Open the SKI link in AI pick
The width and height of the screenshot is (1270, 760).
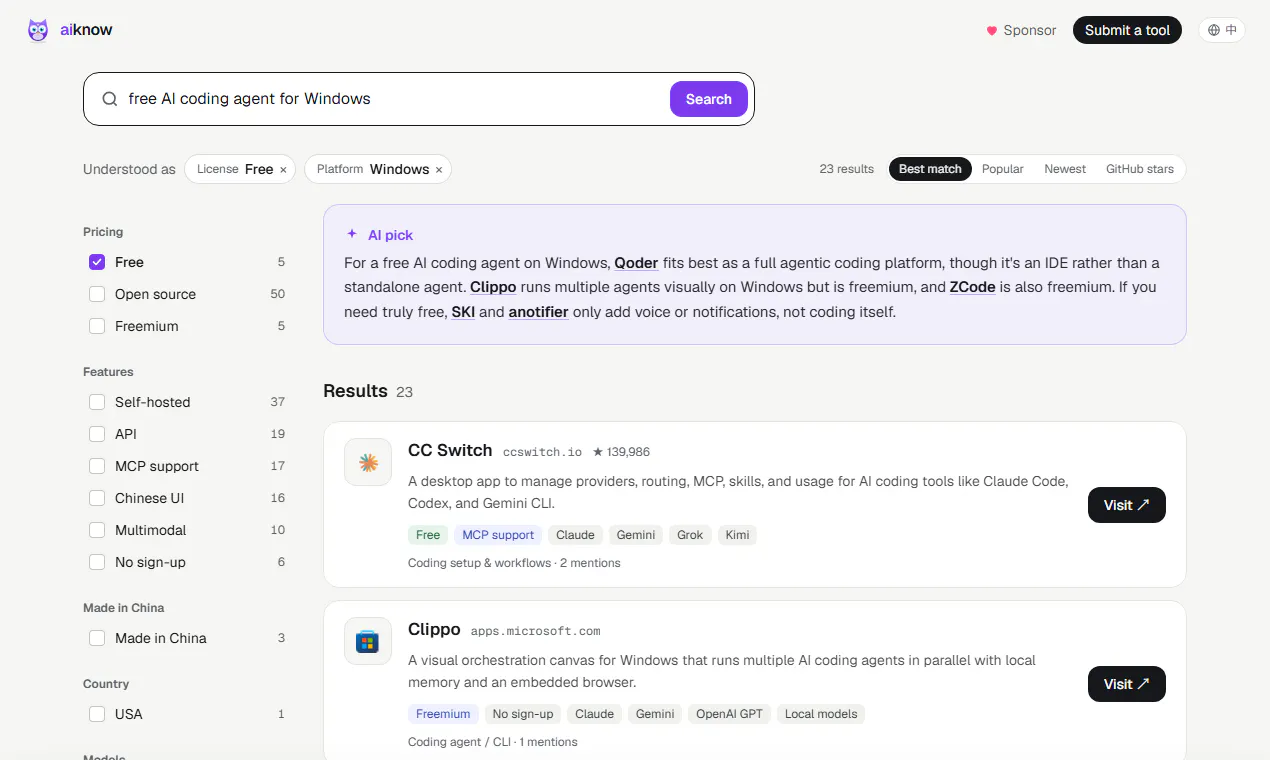click(463, 312)
